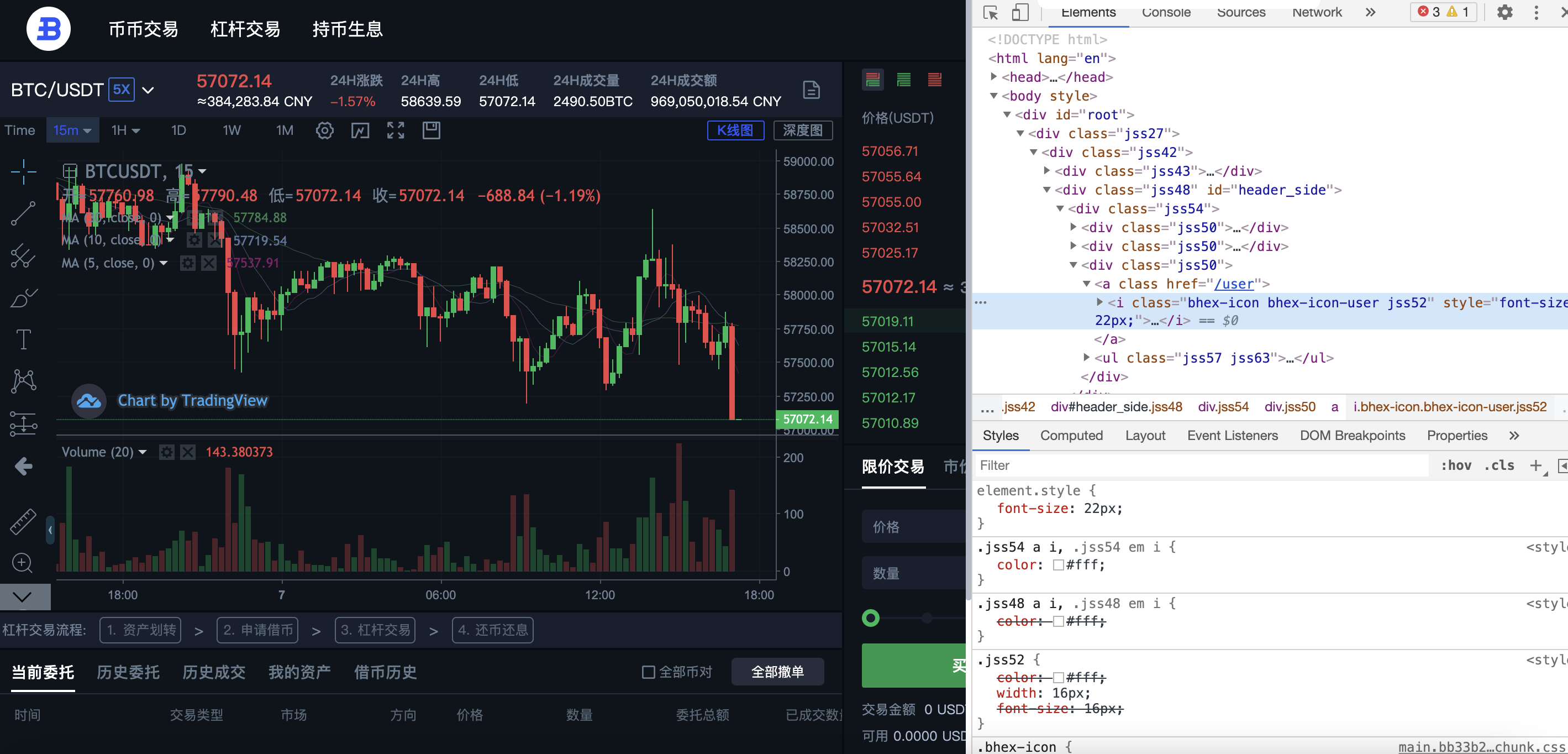Click the green amount slider handle
Screen dimensions: 1568x754
click(x=870, y=618)
